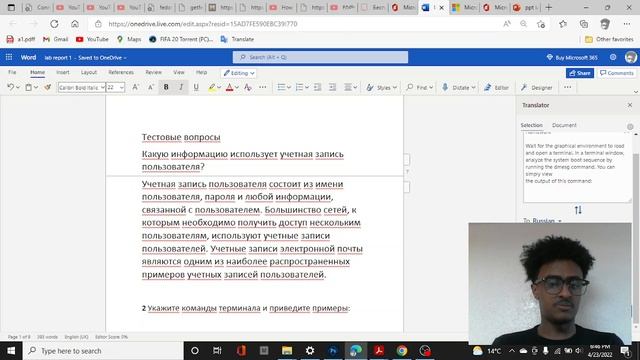The height and width of the screenshot is (360, 640).
Task: Switch to the References tab
Action: point(121,72)
